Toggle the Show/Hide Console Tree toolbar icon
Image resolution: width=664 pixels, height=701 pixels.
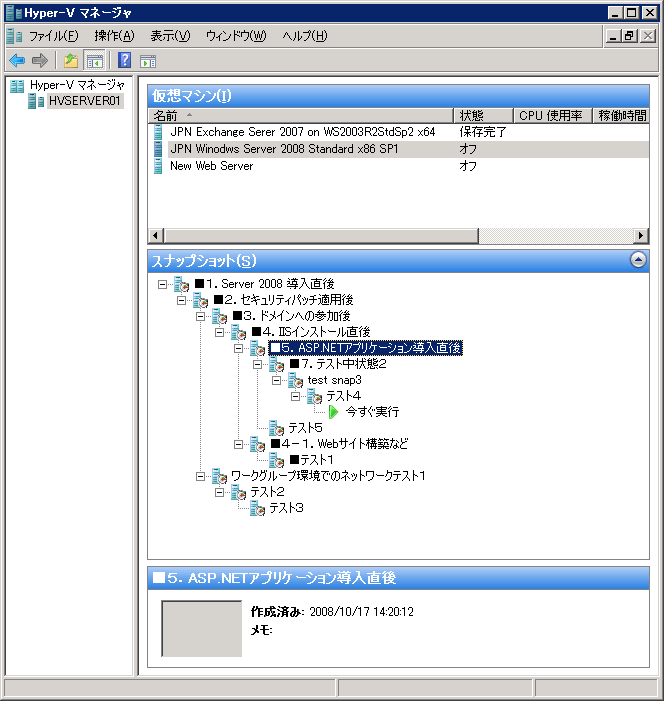[x=94, y=60]
